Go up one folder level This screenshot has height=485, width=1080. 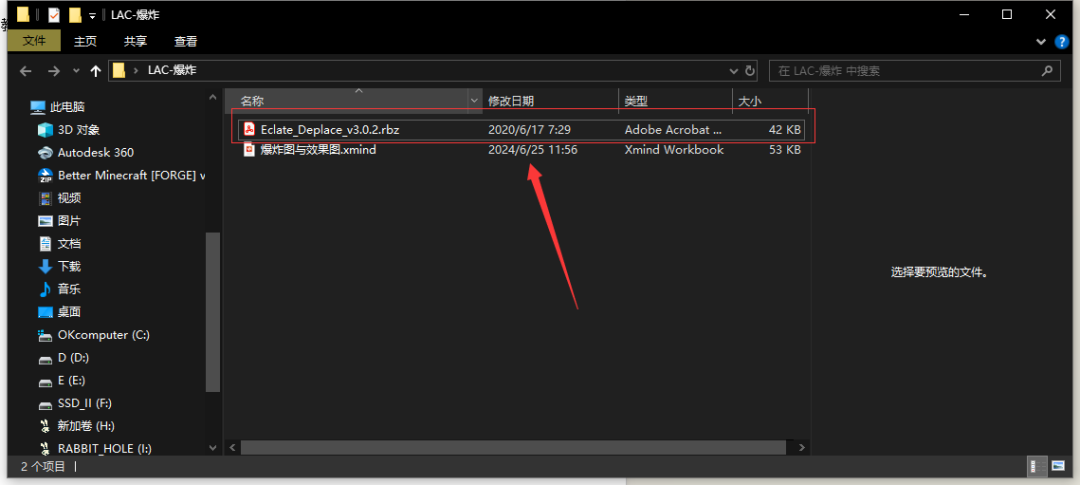(96, 70)
